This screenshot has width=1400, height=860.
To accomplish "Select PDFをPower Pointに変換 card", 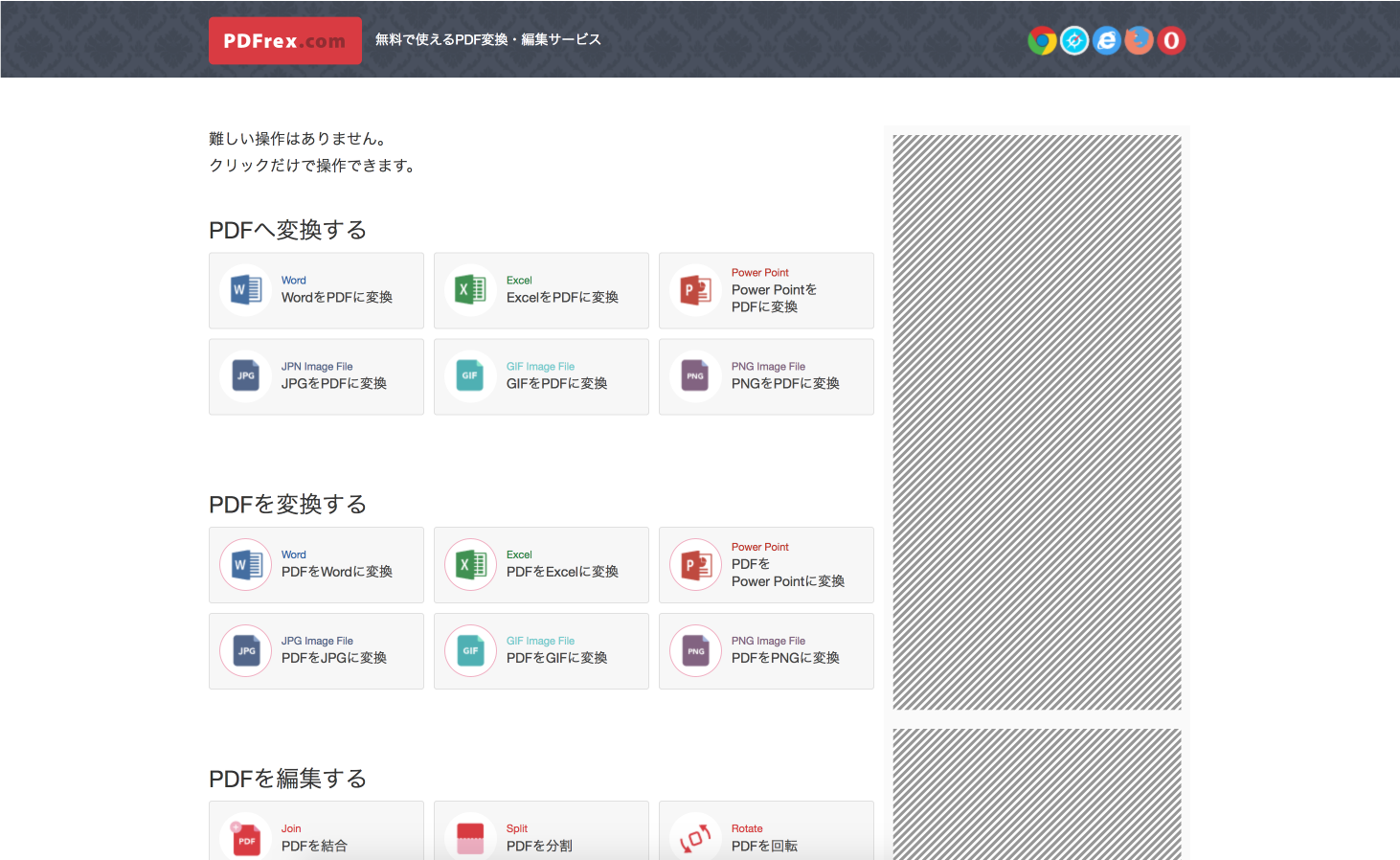I will tap(766, 565).
